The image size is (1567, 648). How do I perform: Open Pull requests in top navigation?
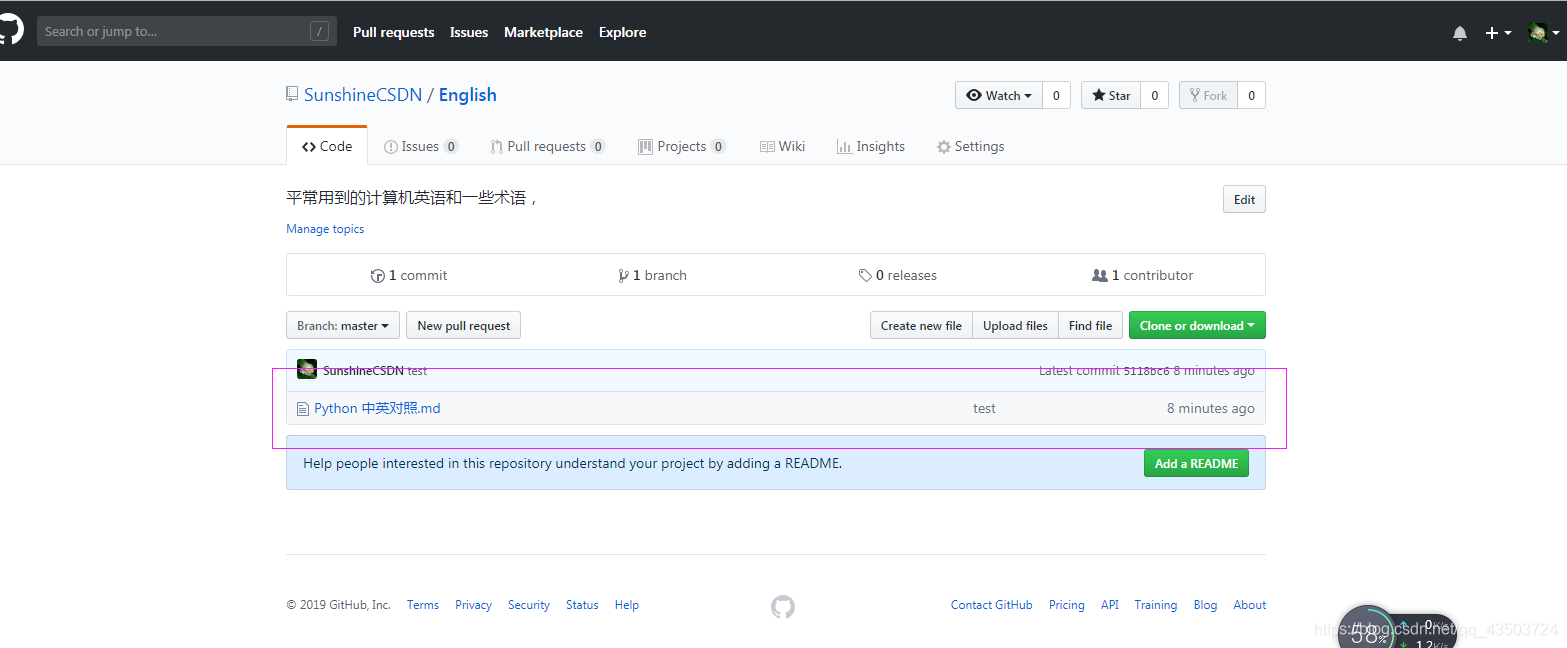(x=393, y=32)
